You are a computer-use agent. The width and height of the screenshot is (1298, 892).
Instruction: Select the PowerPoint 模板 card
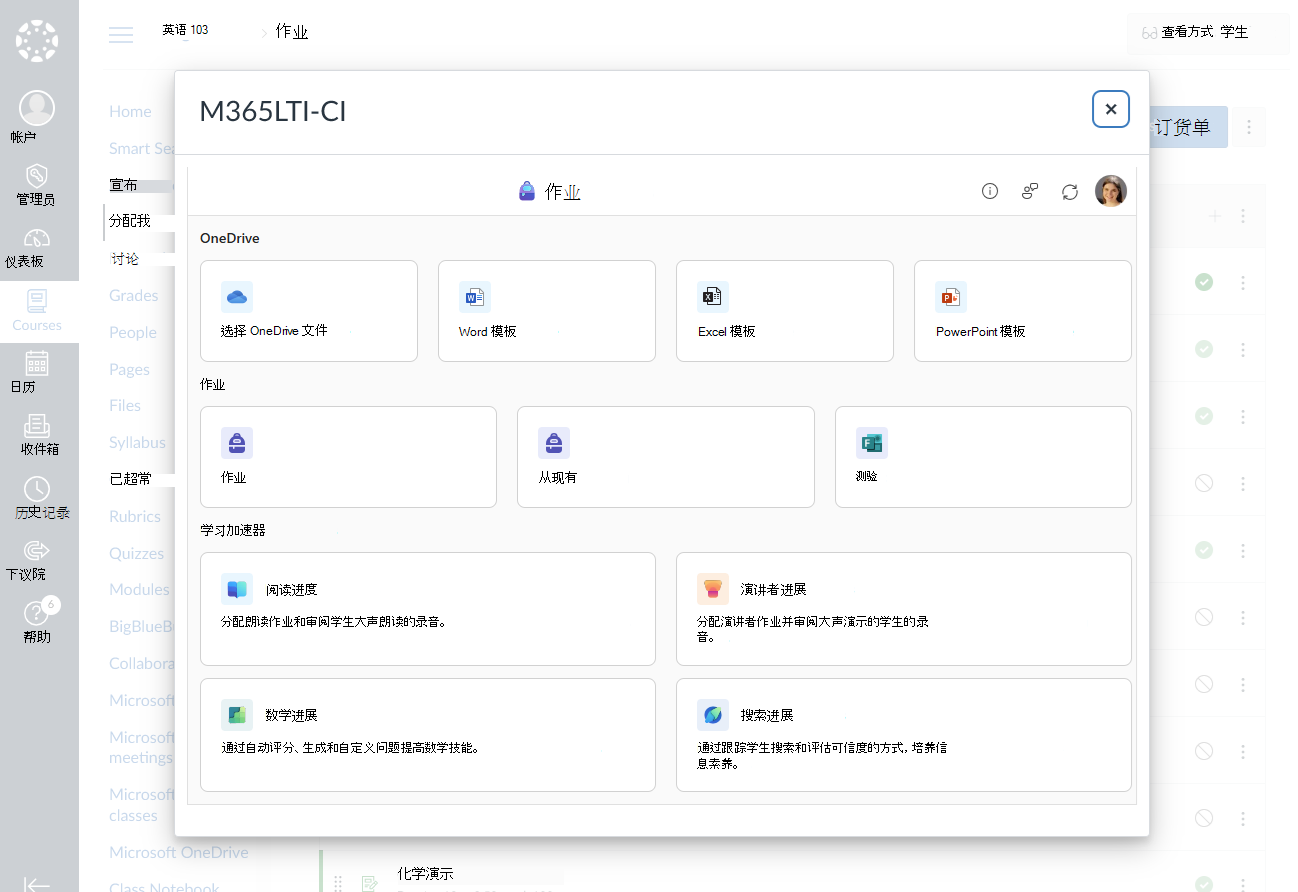click(1023, 311)
